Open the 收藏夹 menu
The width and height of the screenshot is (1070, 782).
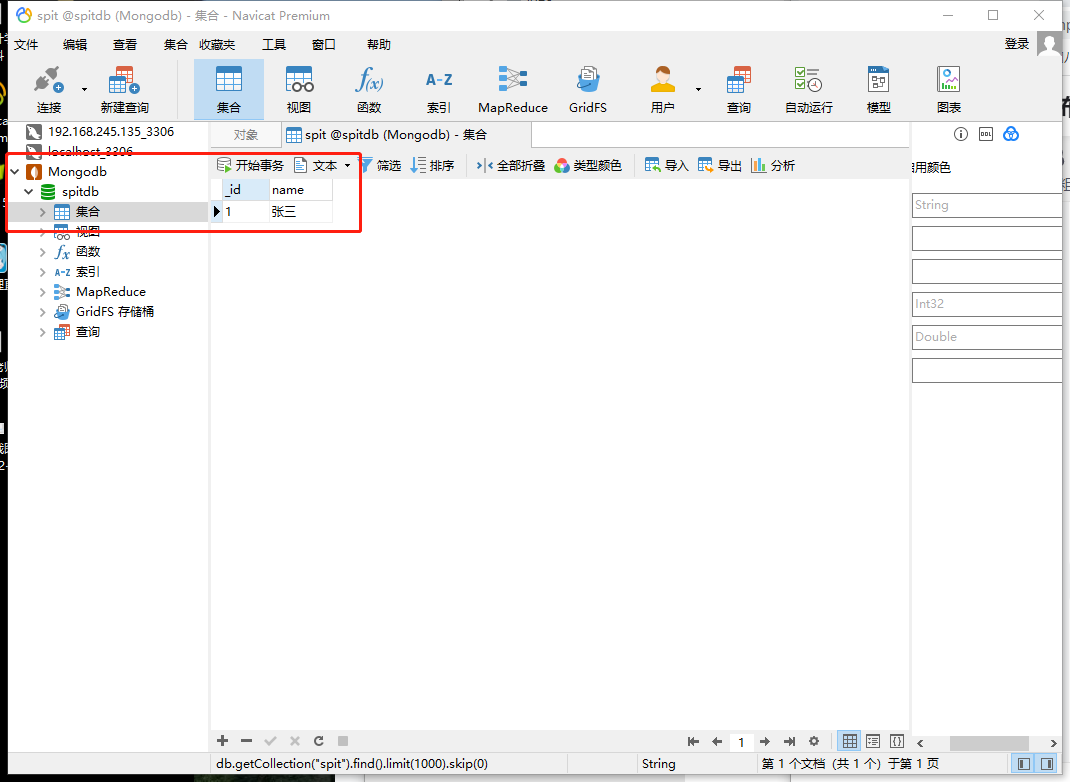tap(217, 44)
